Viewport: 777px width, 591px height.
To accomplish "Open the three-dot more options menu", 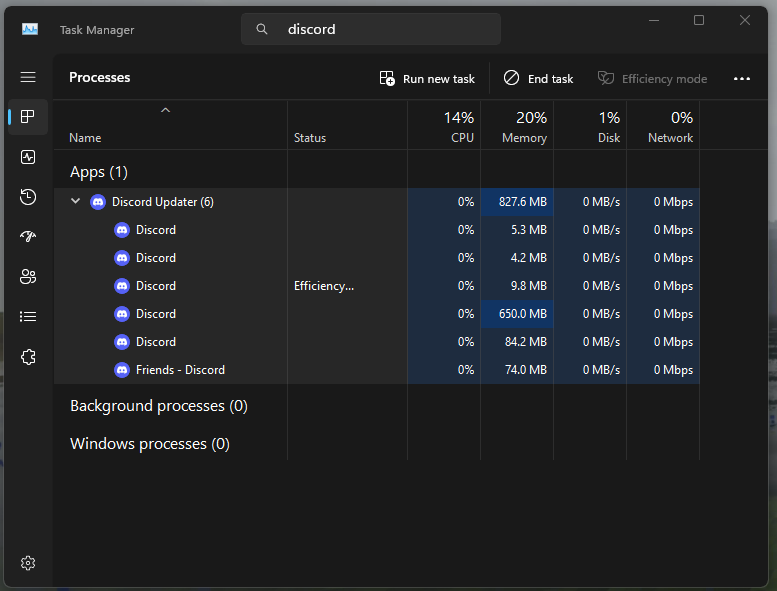I will 741,79.
